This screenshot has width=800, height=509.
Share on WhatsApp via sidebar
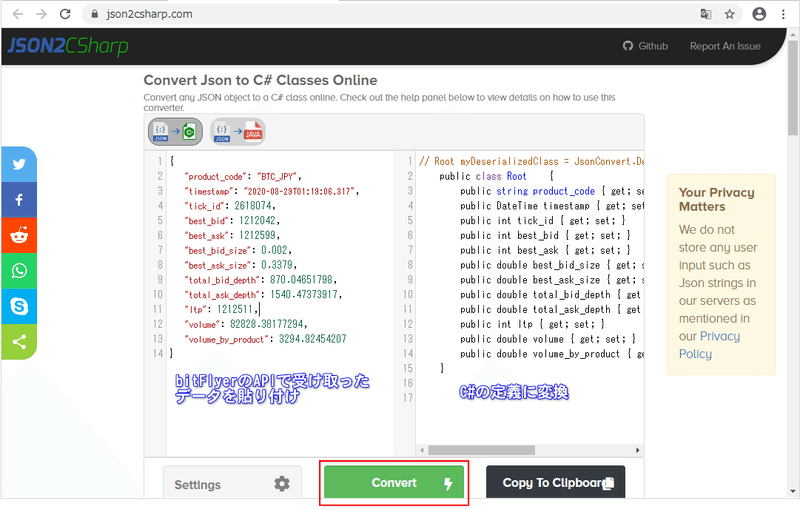19,271
